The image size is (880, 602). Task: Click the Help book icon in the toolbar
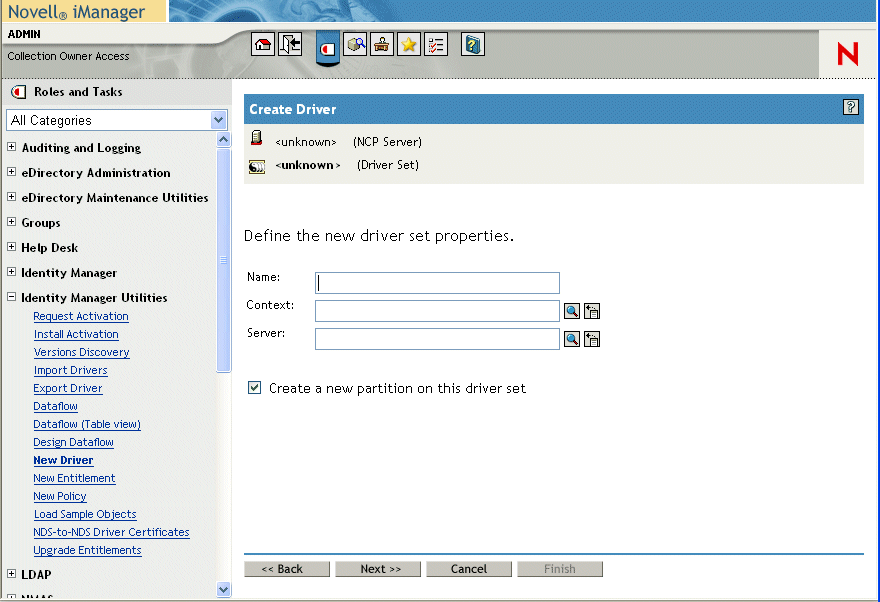coord(471,44)
